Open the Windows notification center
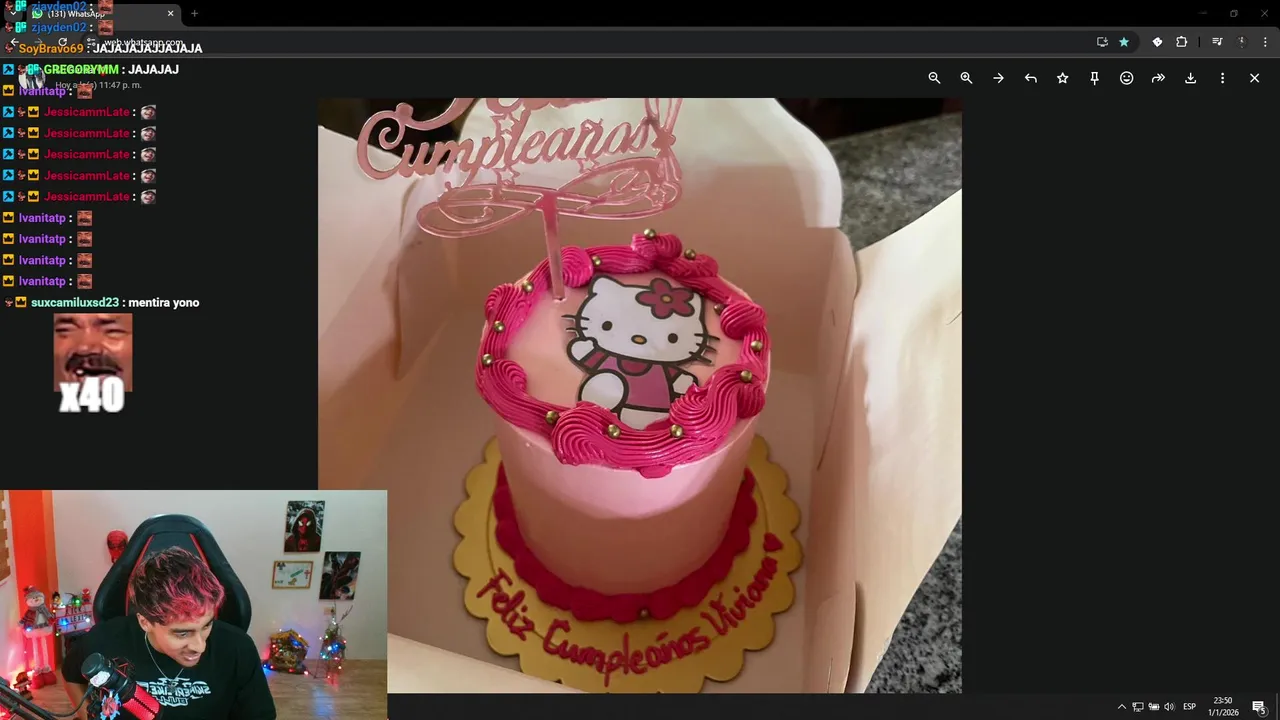This screenshot has height=720, width=1280. 1259,707
